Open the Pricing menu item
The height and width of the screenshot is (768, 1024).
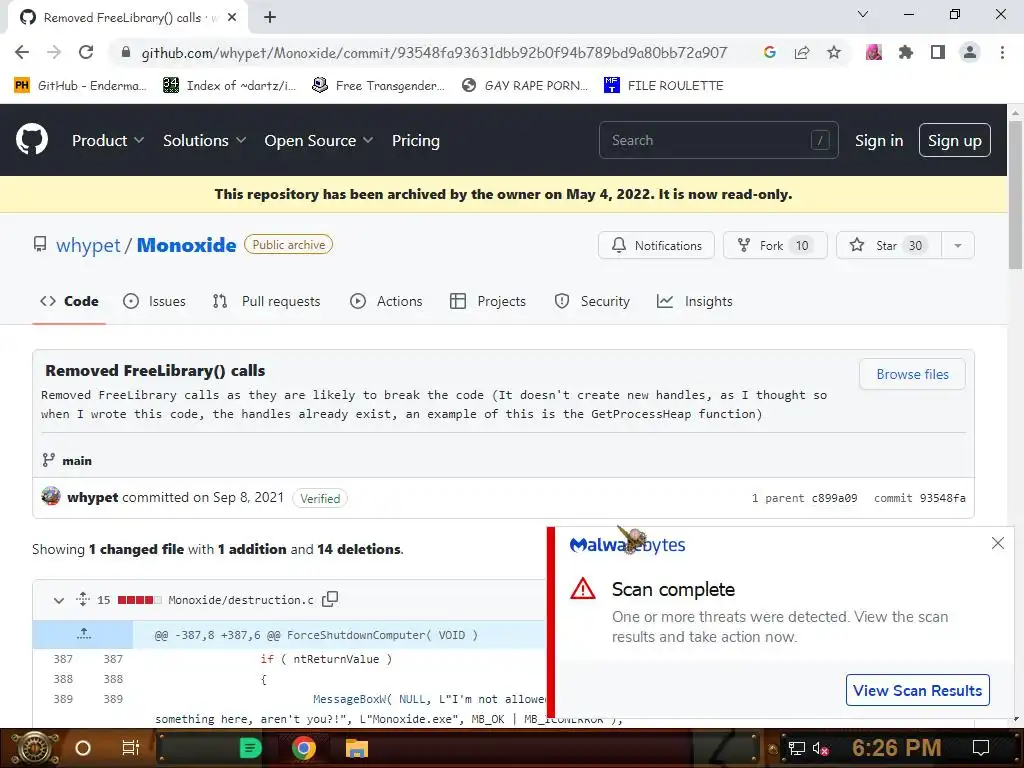(415, 140)
